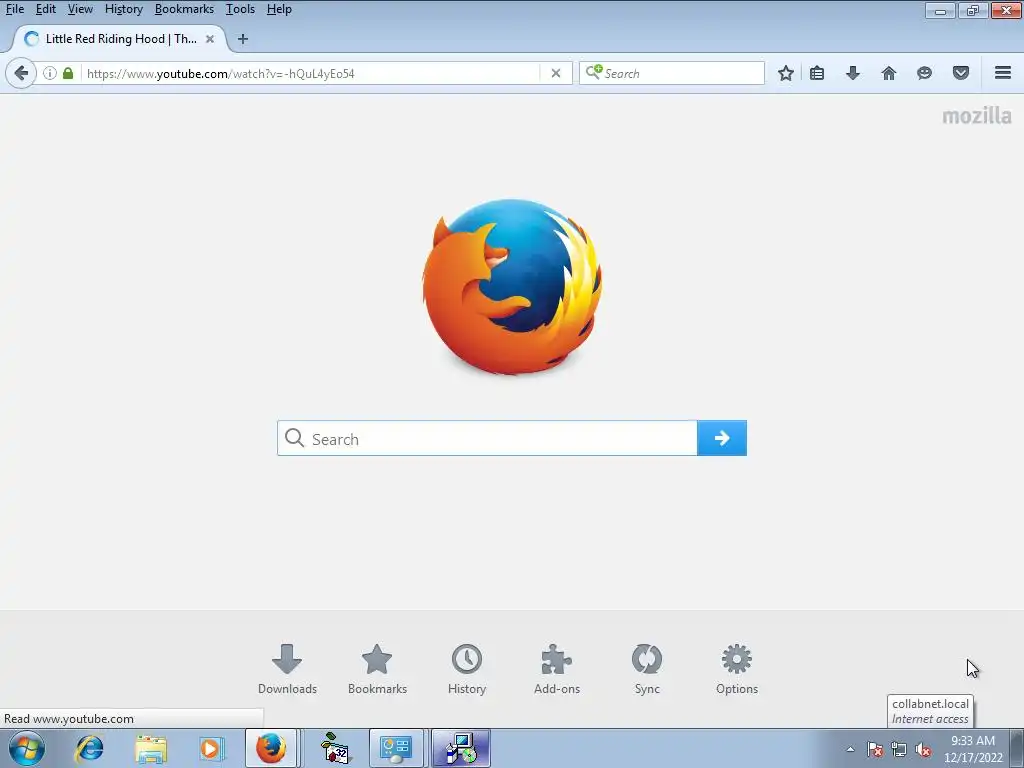Open the toolbar downloads arrow
Viewport: 1024px width, 768px height.
point(852,73)
